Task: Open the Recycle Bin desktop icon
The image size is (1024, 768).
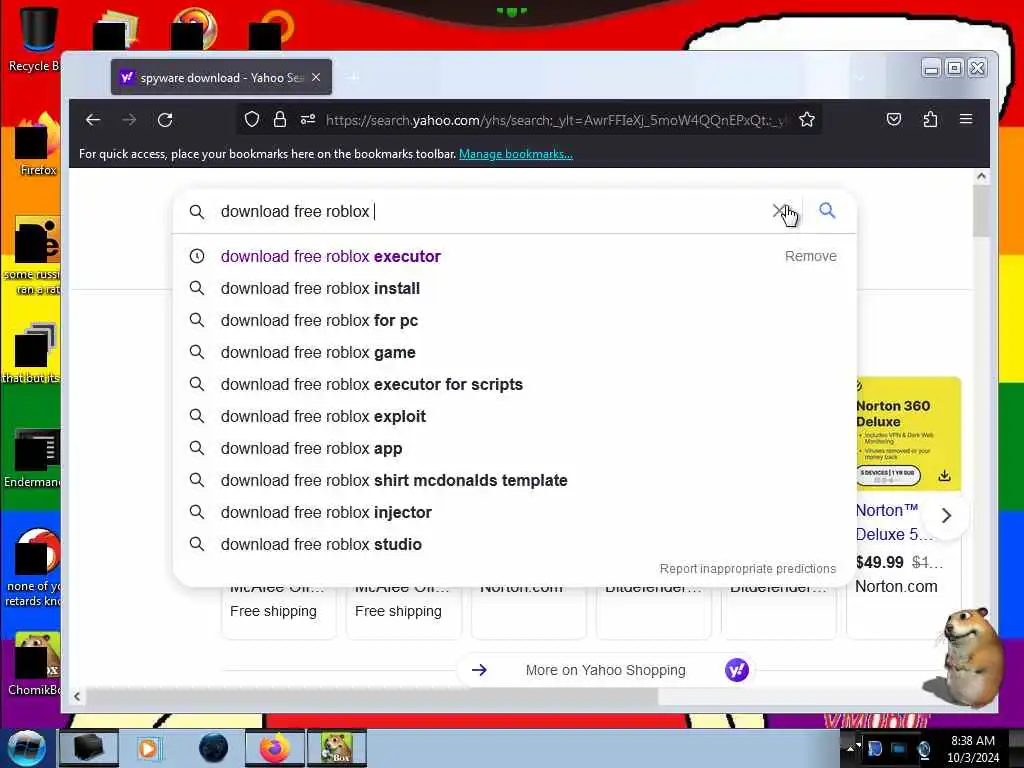Action: coord(37,40)
